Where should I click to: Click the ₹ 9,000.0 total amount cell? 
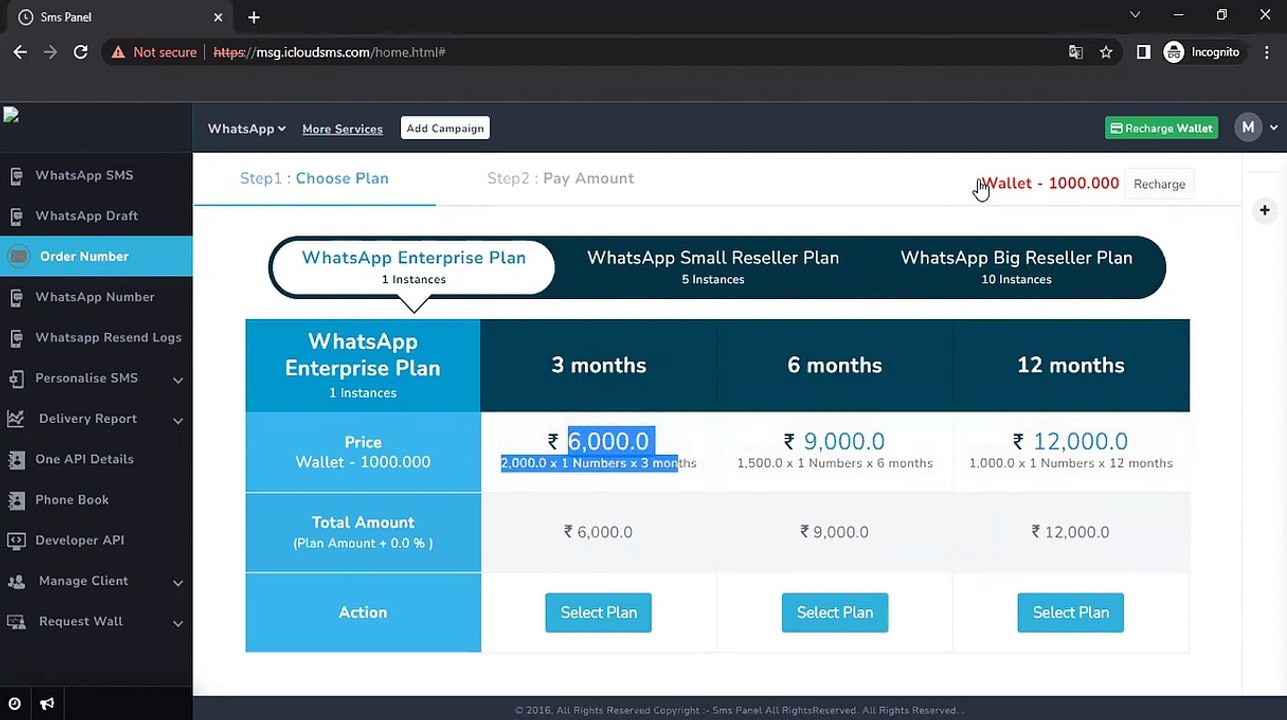(835, 532)
